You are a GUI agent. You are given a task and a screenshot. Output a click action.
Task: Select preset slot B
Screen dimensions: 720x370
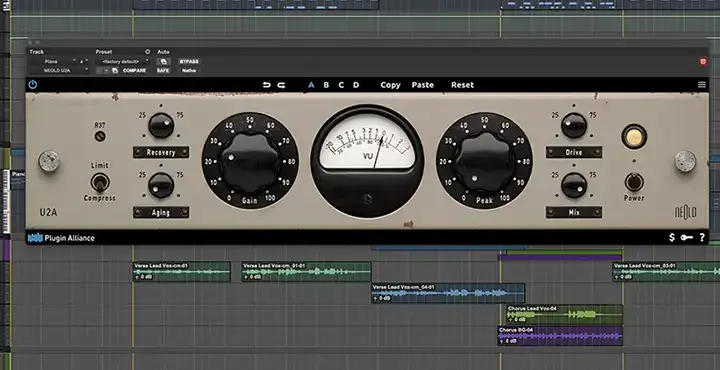tap(326, 85)
